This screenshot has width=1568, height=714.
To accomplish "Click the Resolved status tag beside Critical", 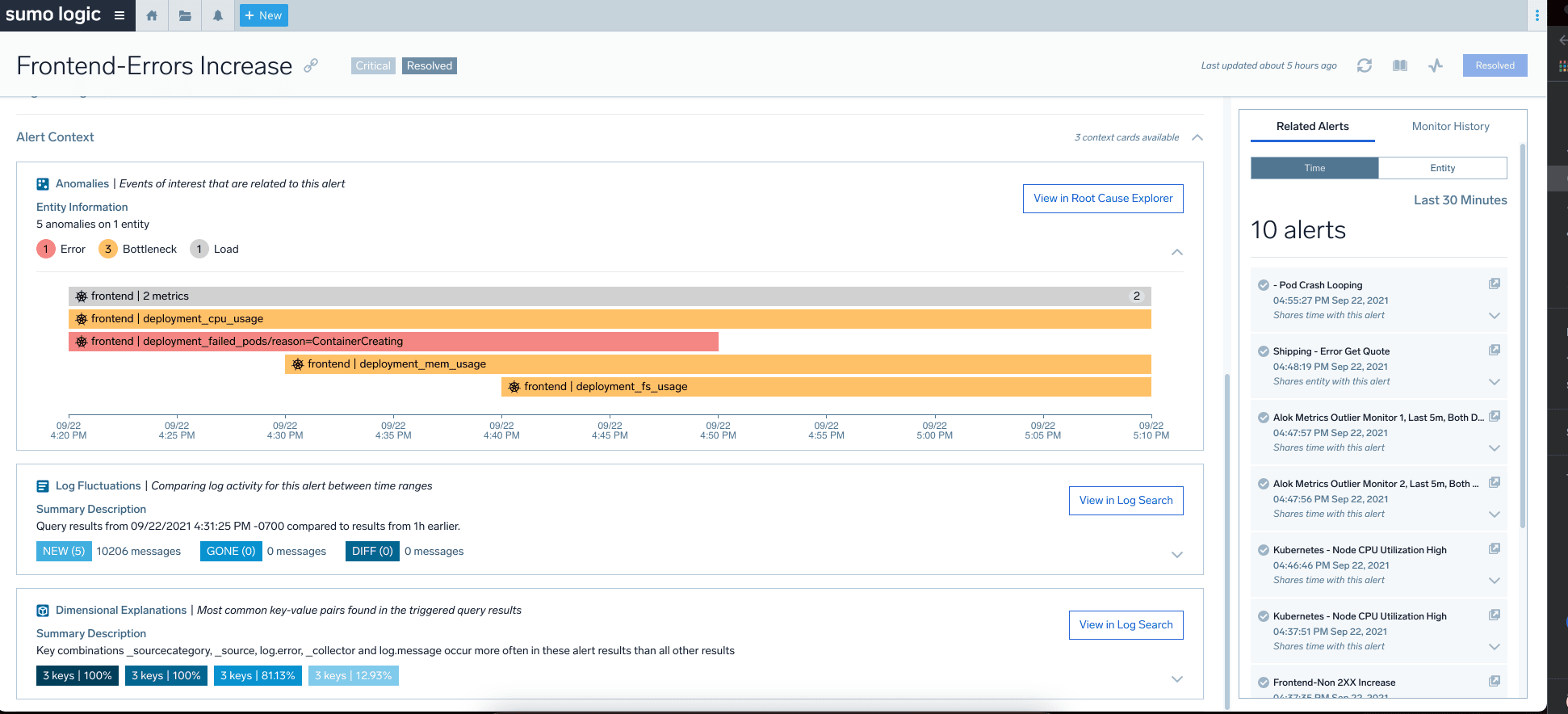I will click(x=430, y=65).
